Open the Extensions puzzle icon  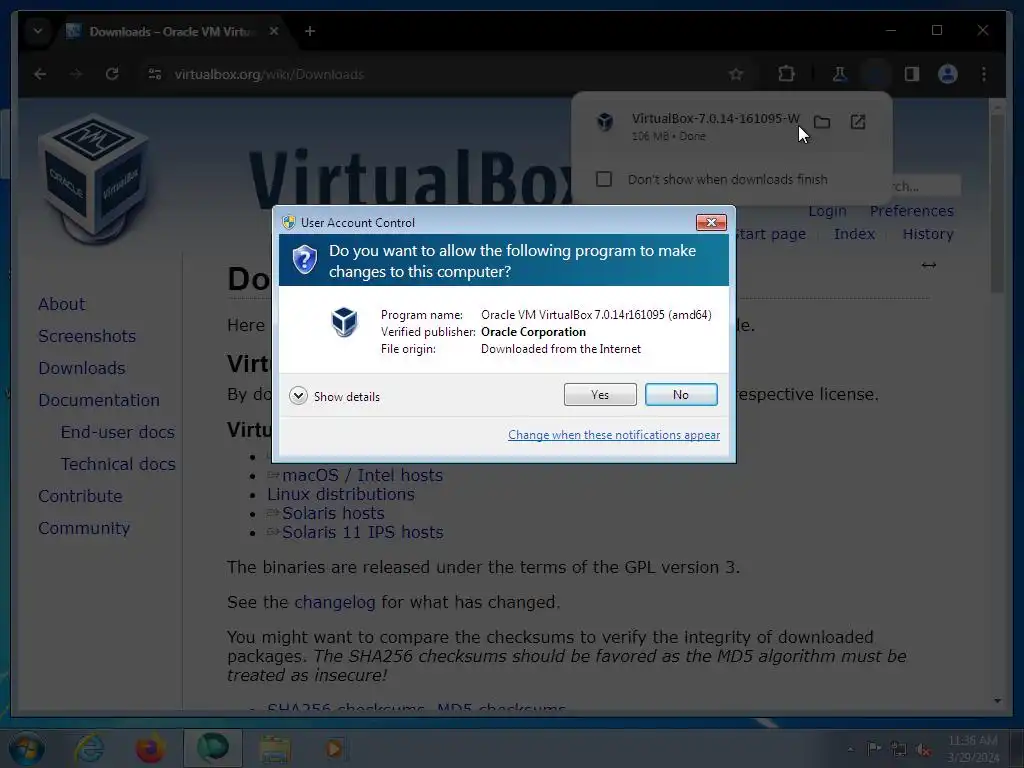(786, 74)
